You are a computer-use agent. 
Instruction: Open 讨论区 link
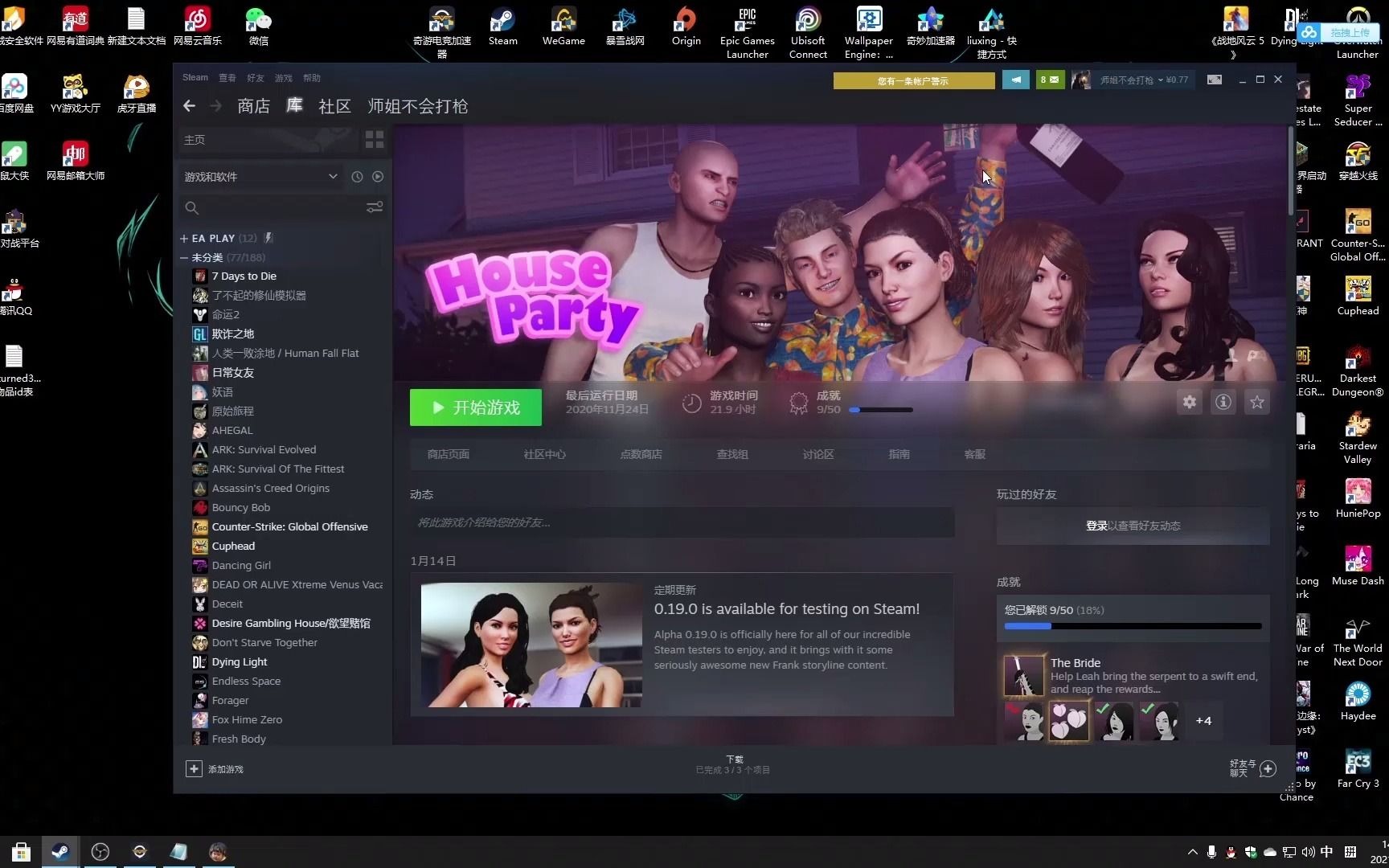[818, 454]
